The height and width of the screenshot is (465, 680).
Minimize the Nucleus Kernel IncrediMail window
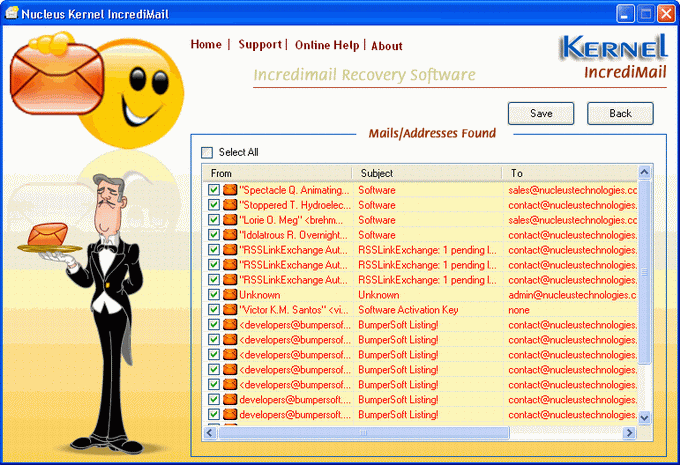[624, 14]
